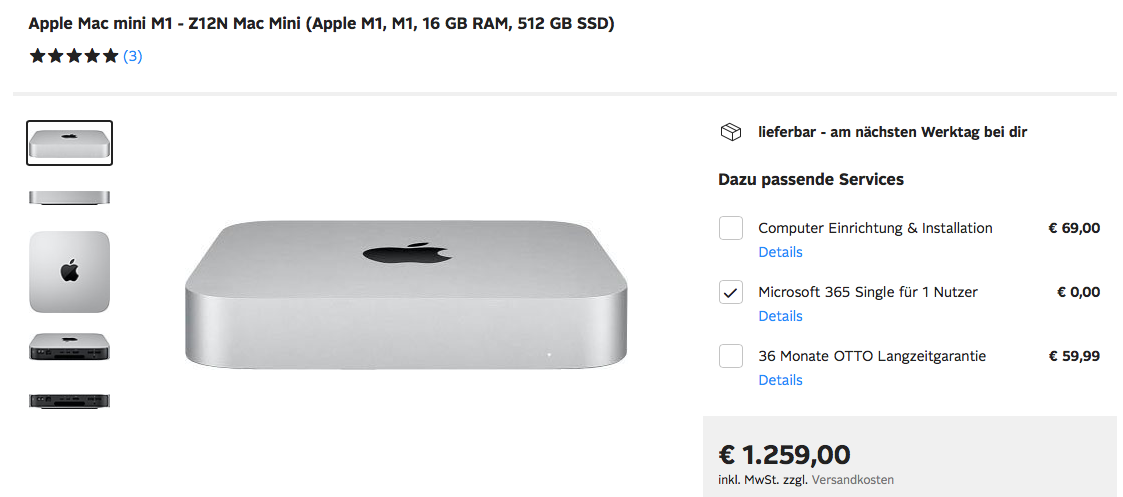Click the Microsoft 365 Single service label

[867, 292]
